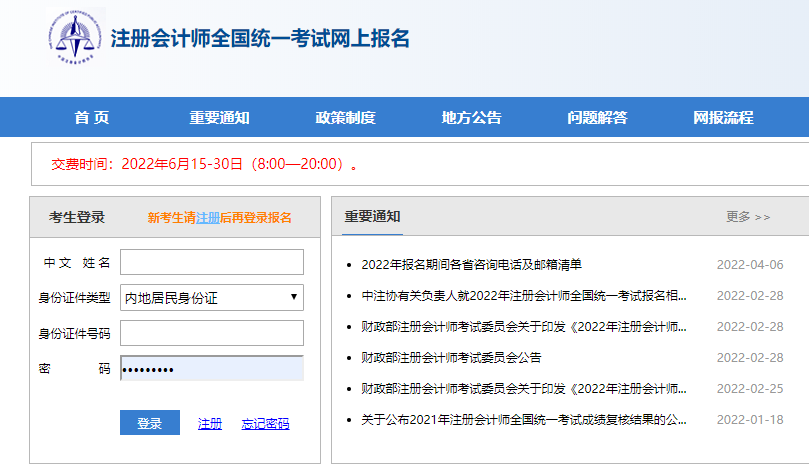Select the 重要通知 panel tab heading
The width and height of the screenshot is (809, 467).
(x=373, y=216)
